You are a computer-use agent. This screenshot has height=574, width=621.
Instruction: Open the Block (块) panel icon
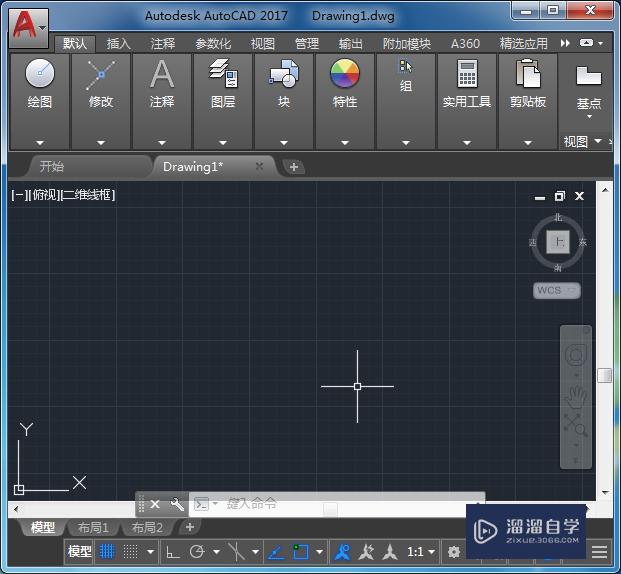[x=284, y=73]
